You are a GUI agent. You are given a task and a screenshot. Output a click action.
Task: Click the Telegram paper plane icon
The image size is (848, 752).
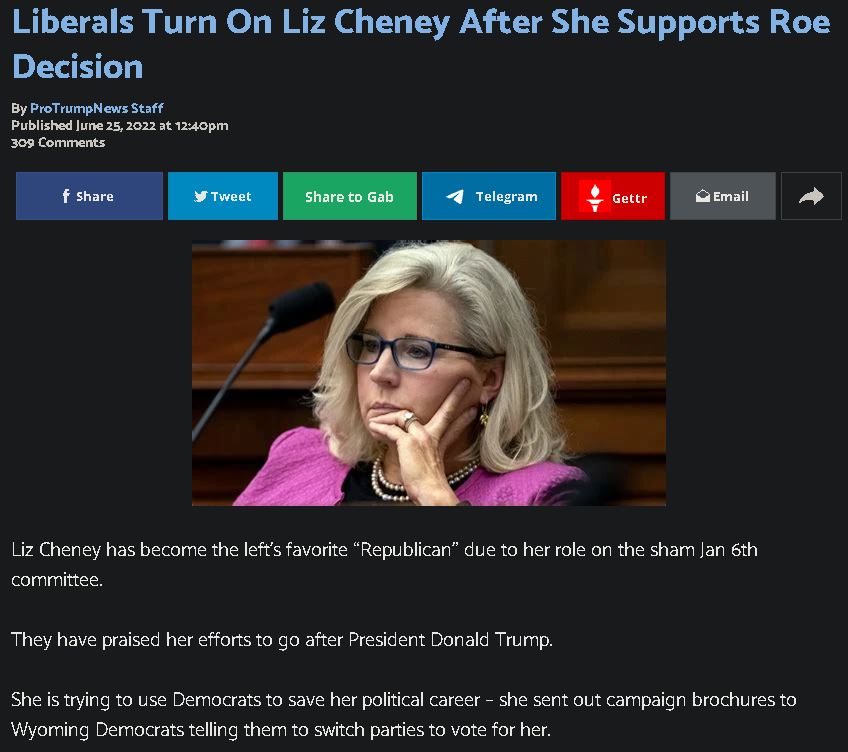click(x=455, y=196)
